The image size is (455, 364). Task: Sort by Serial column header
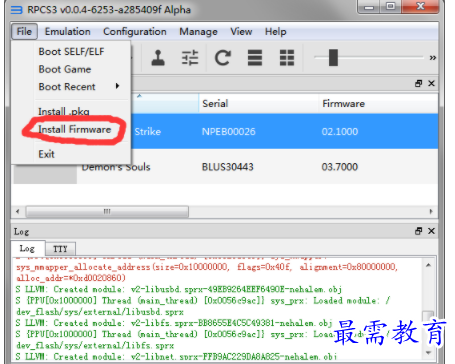pyautogui.click(x=258, y=103)
